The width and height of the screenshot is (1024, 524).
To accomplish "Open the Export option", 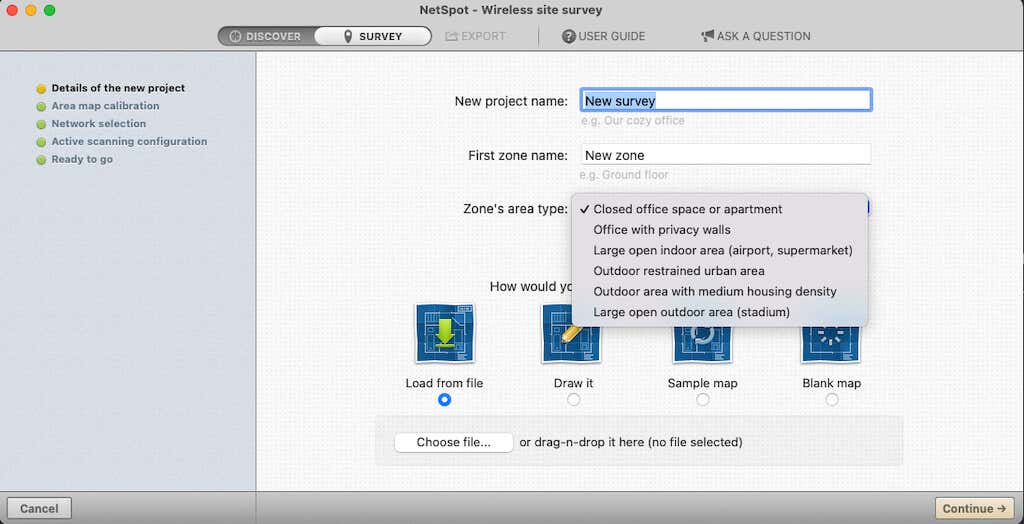I will (x=475, y=37).
